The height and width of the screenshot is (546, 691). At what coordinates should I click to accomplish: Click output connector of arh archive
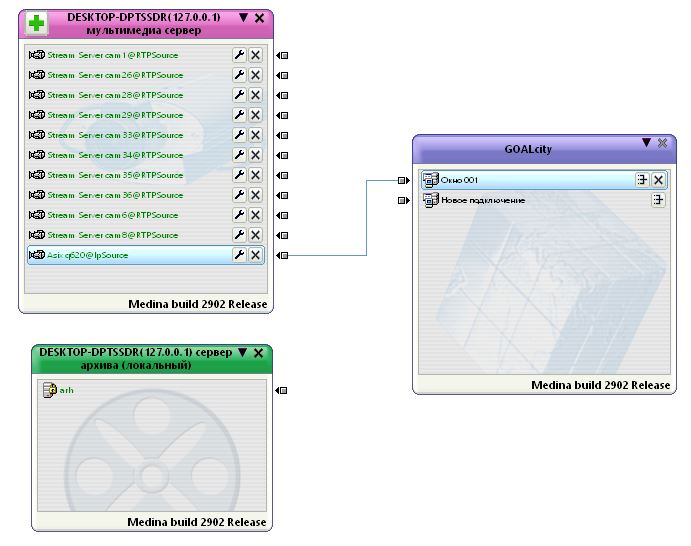coord(281,390)
